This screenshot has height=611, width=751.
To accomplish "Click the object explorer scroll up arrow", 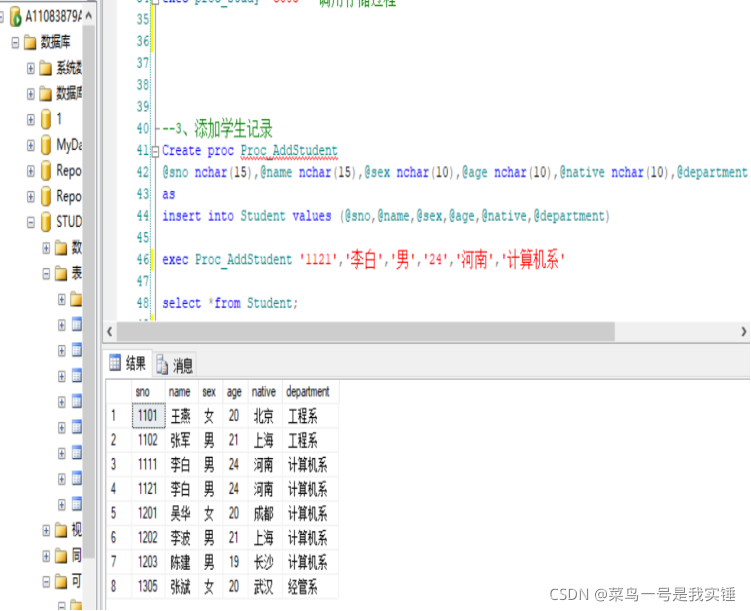I will click(x=89, y=16).
